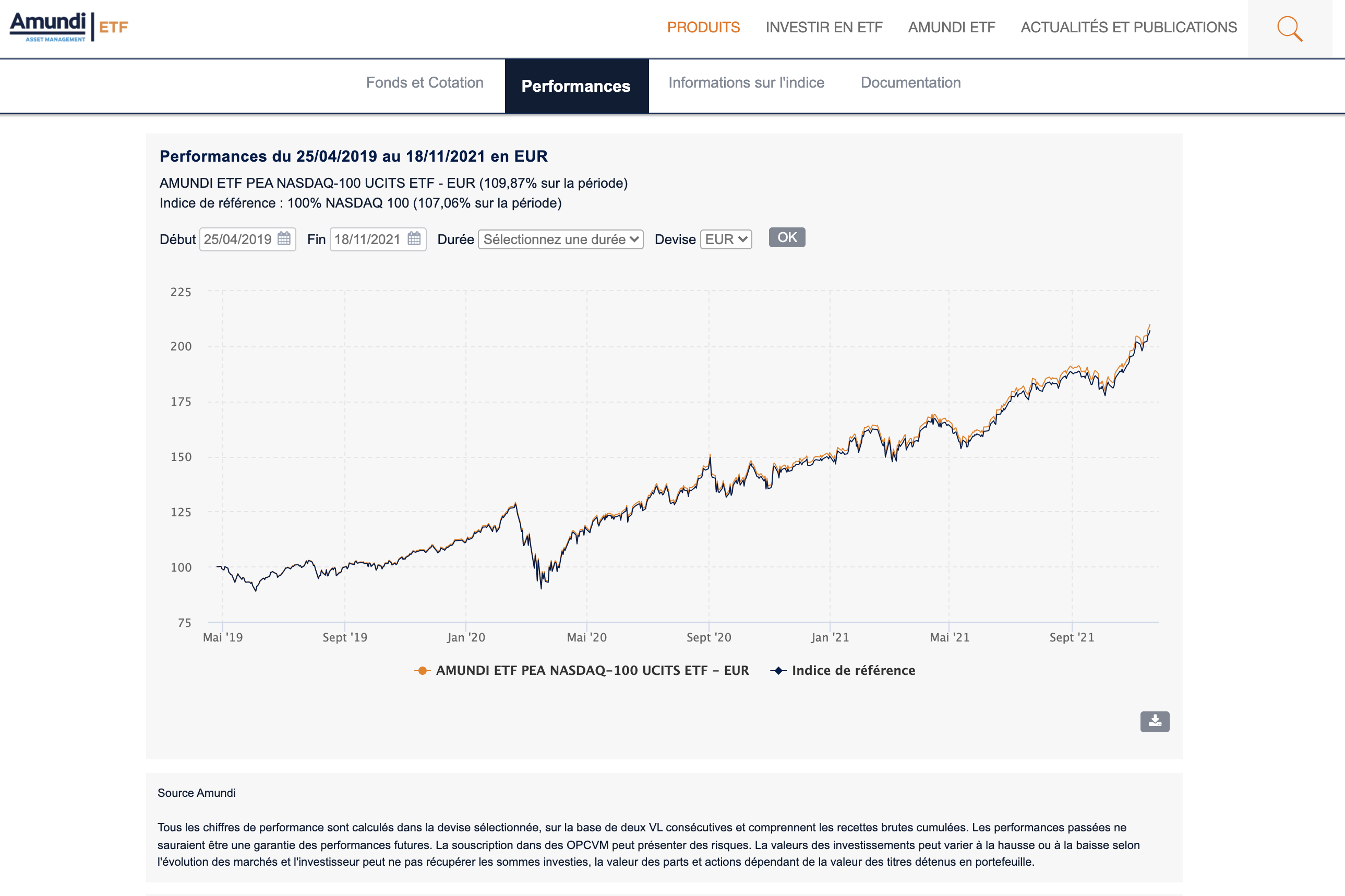1345x896 pixels.
Task: Click the Performances du 25/04/2019 heading
Action: 353,156
